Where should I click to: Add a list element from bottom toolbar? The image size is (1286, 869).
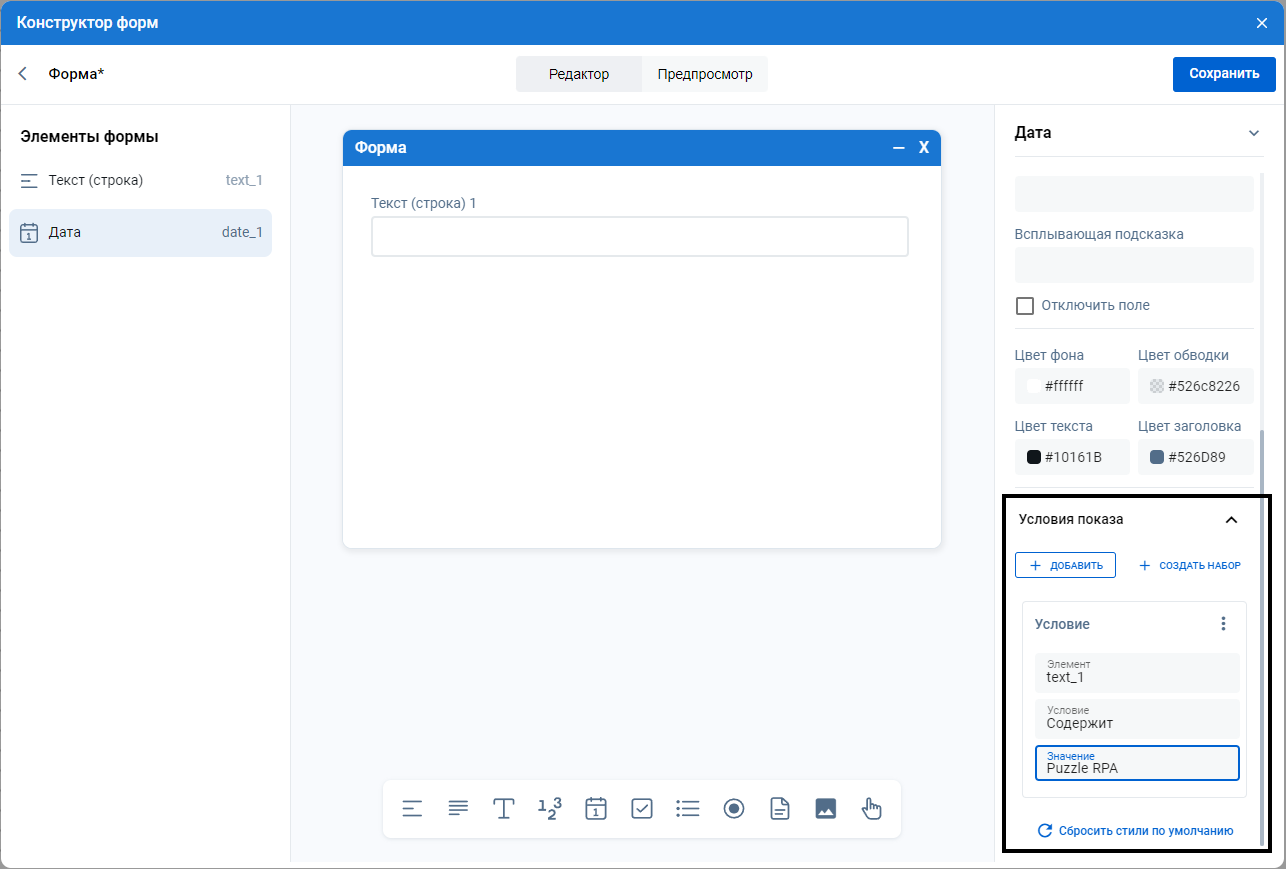tap(688, 808)
